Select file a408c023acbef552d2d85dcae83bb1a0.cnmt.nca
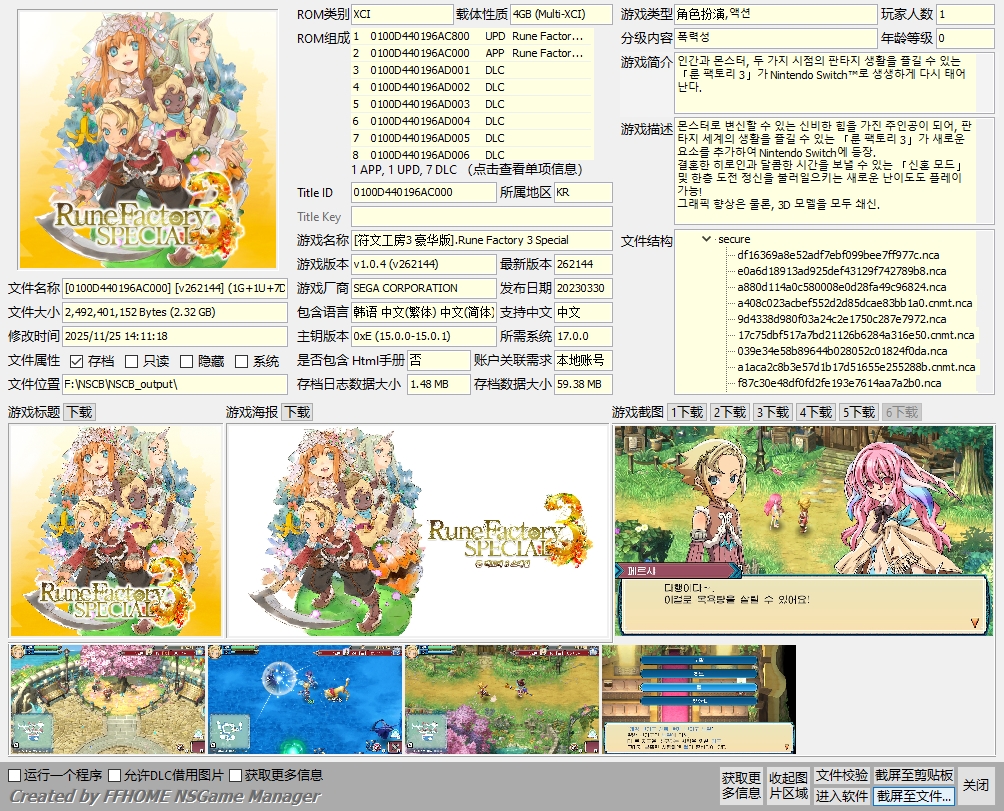Screen dimensions: 1004x811 click(x=854, y=303)
